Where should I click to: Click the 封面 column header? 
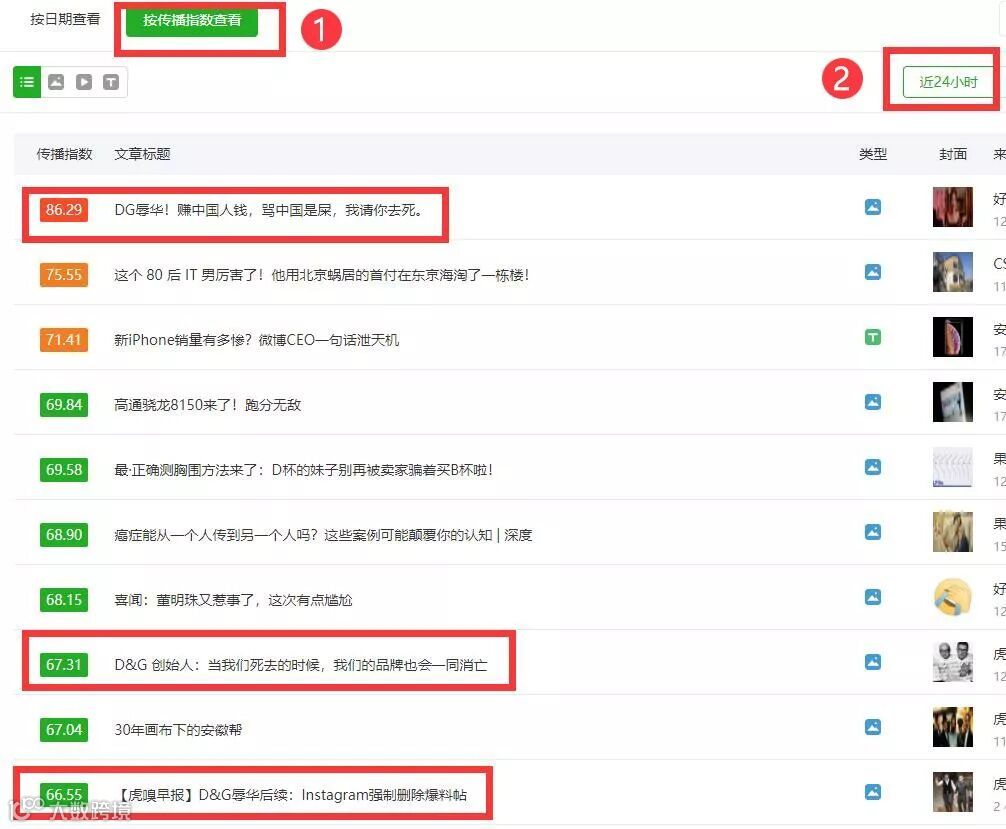[x=953, y=154]
